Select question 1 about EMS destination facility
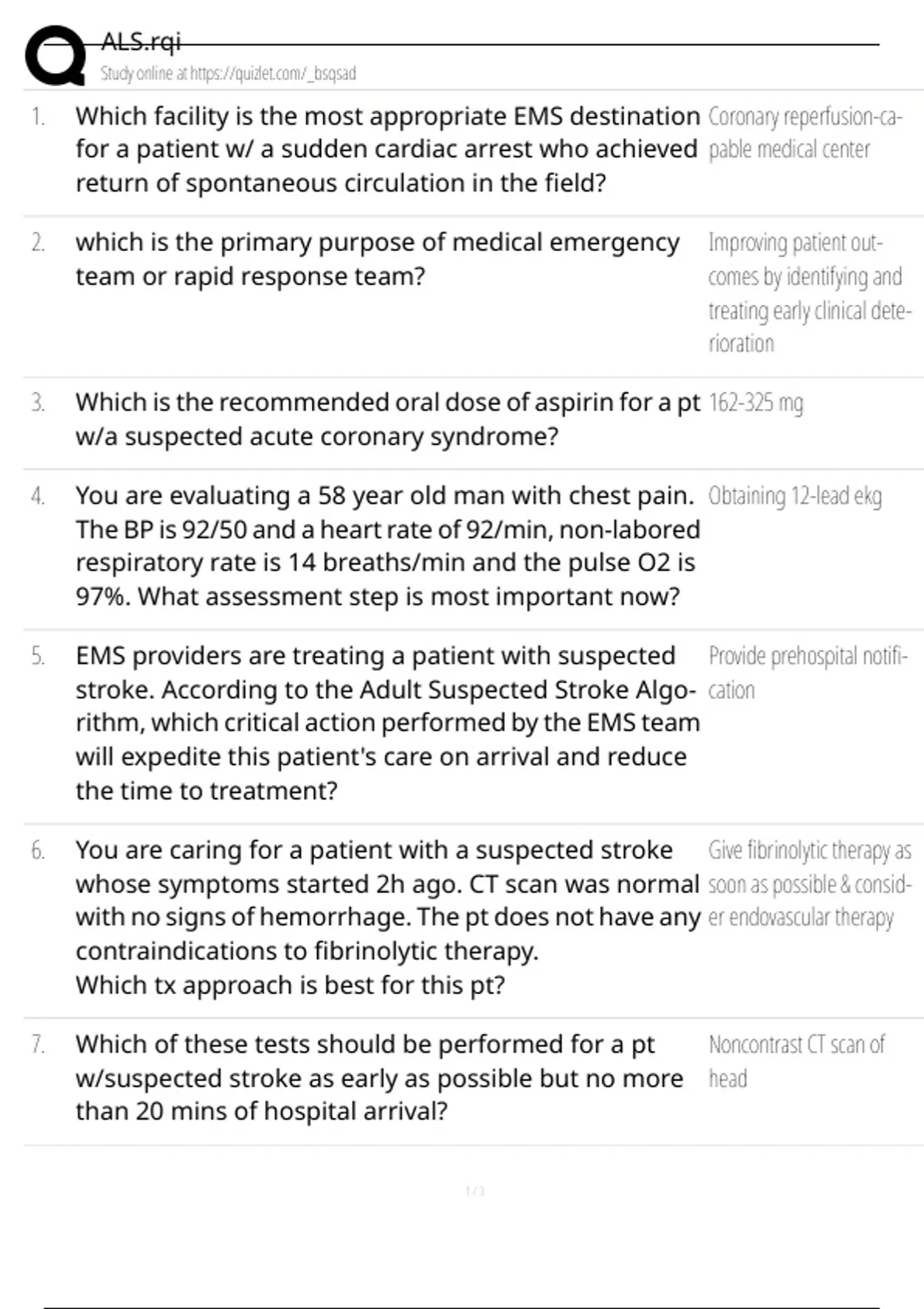 click(387, 149)
